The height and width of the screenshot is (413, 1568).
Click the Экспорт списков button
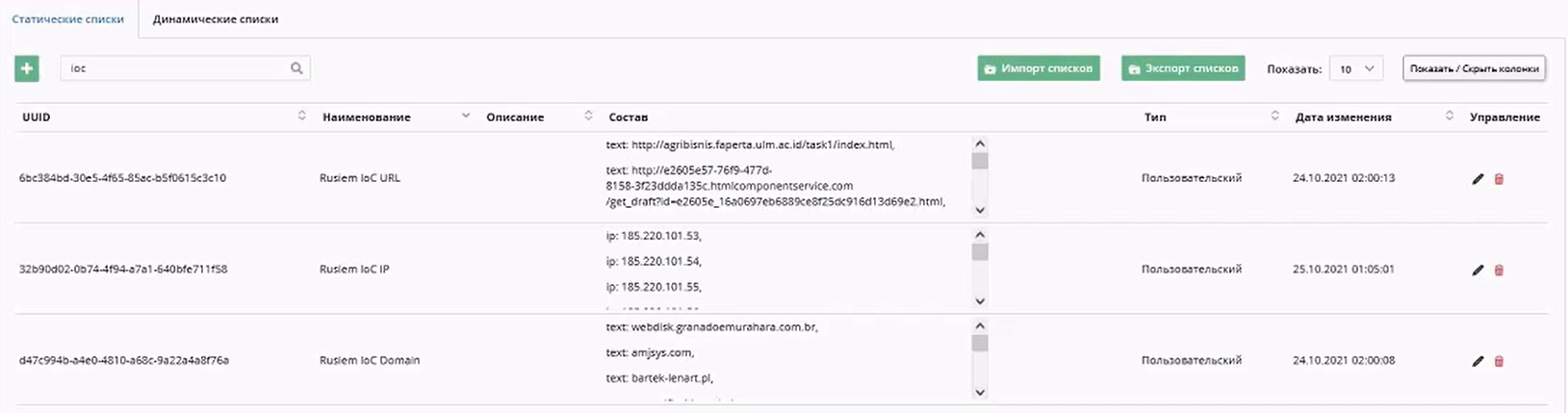coord(1183,68)
